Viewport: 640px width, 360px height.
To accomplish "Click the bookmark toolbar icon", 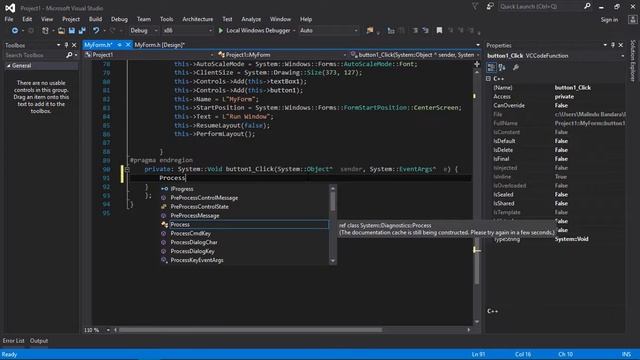I will 439,31.
